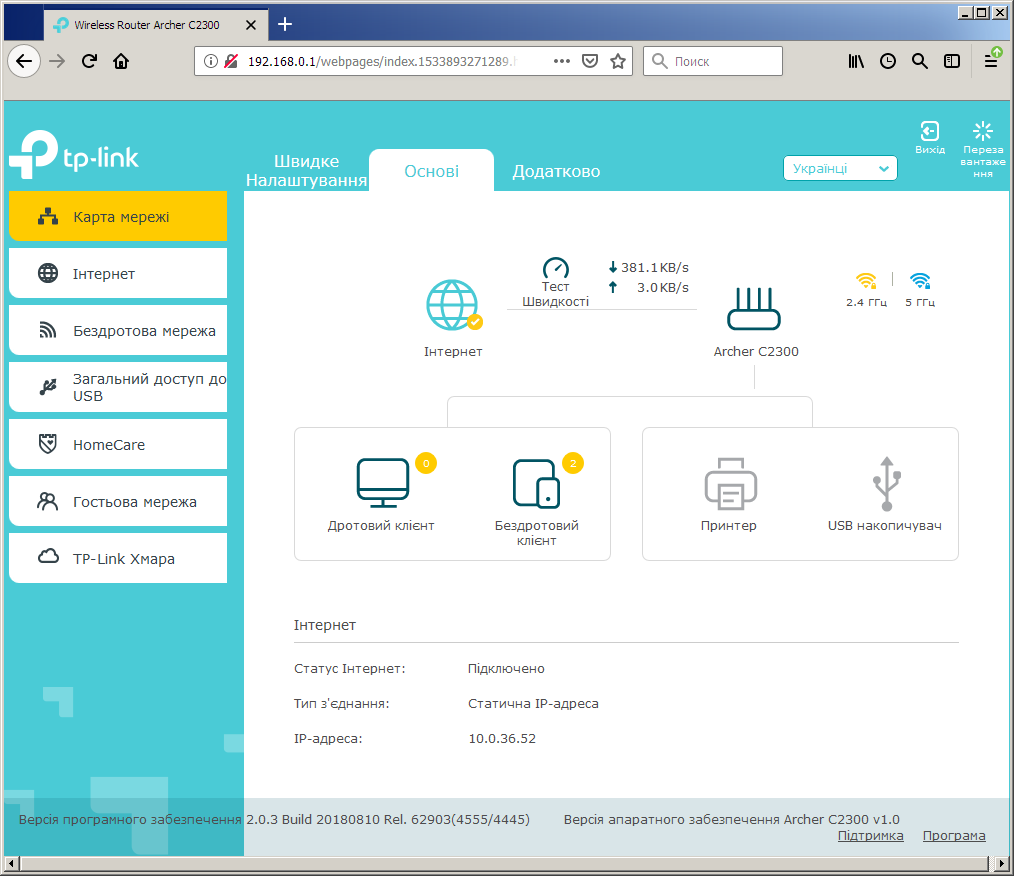Open Інтернет in the sidebar

pyautogui.click(x=118, y=273)
